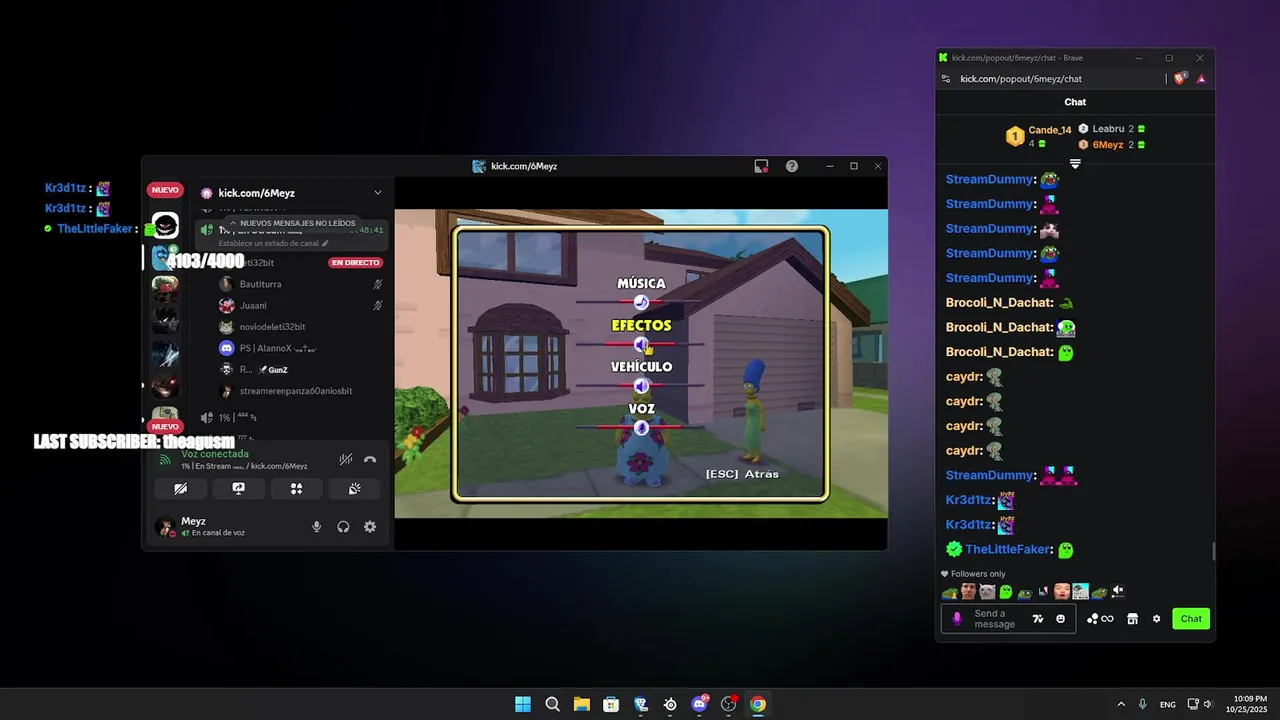Open File Explorer from taskbar
1280x720 pixels.
[x=581, y=704]
